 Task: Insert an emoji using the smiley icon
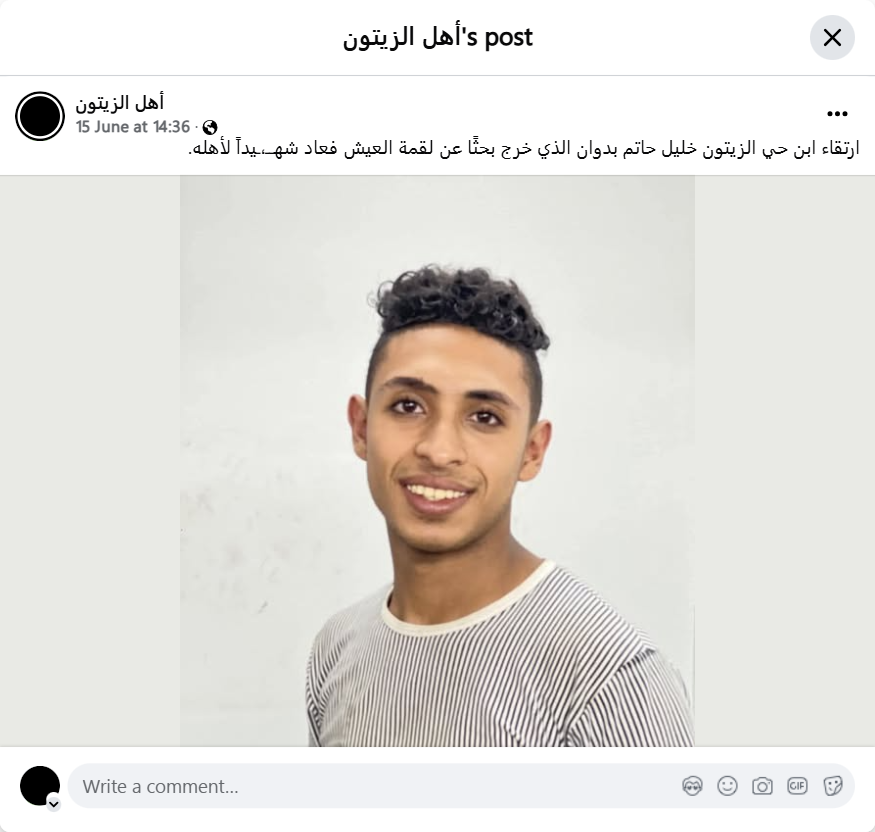click(727, 786)
